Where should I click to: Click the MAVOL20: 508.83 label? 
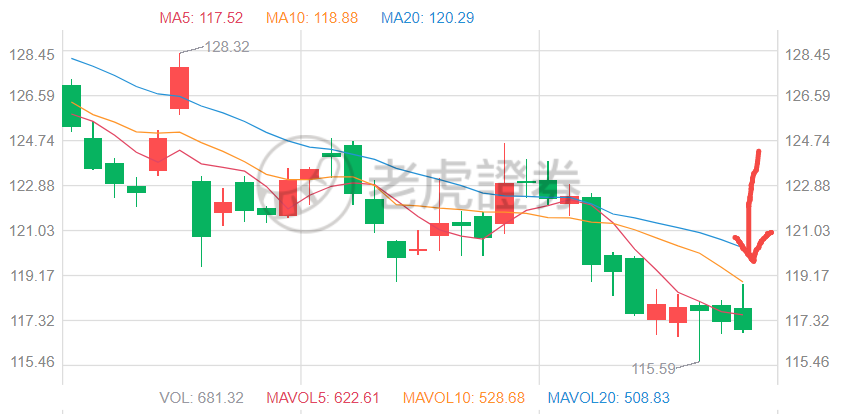pyautogui.click(x=609, y=398)
